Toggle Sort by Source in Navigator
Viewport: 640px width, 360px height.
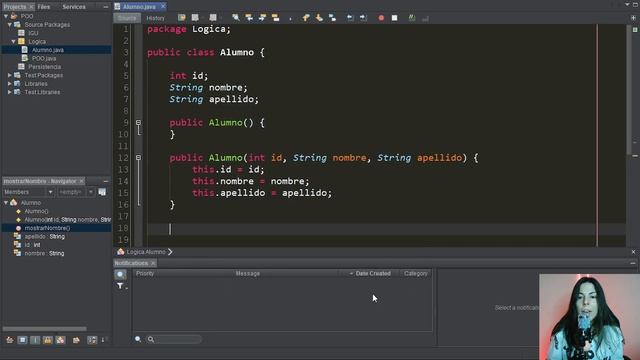coord(103,340)
